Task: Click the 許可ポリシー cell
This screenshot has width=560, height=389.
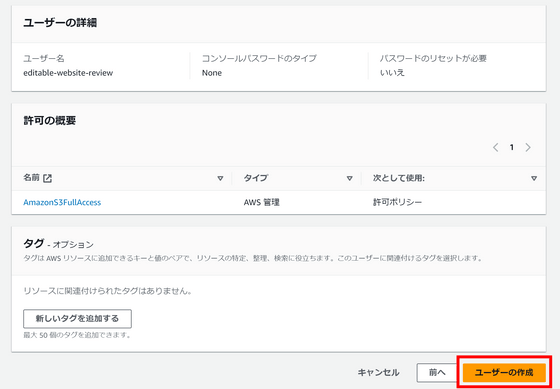Action: click(397, 202)
